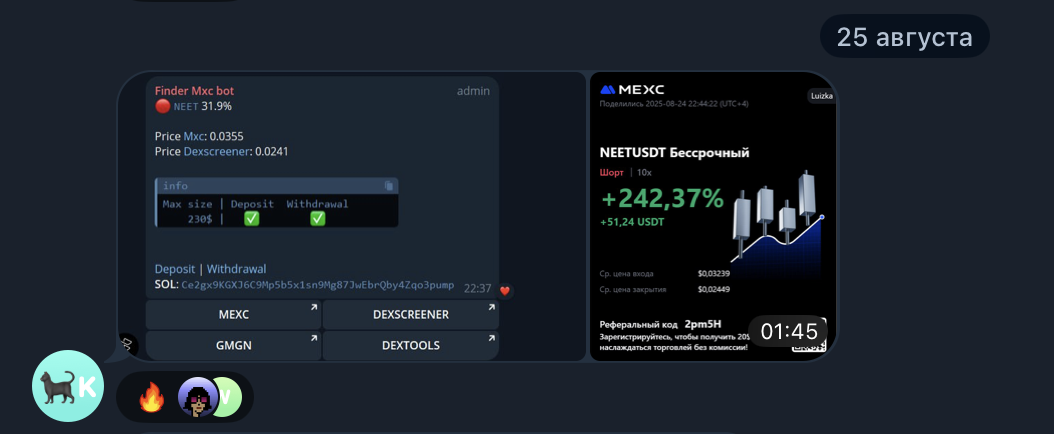Click the '25 августа' date badge

click(x=904, y=37)
